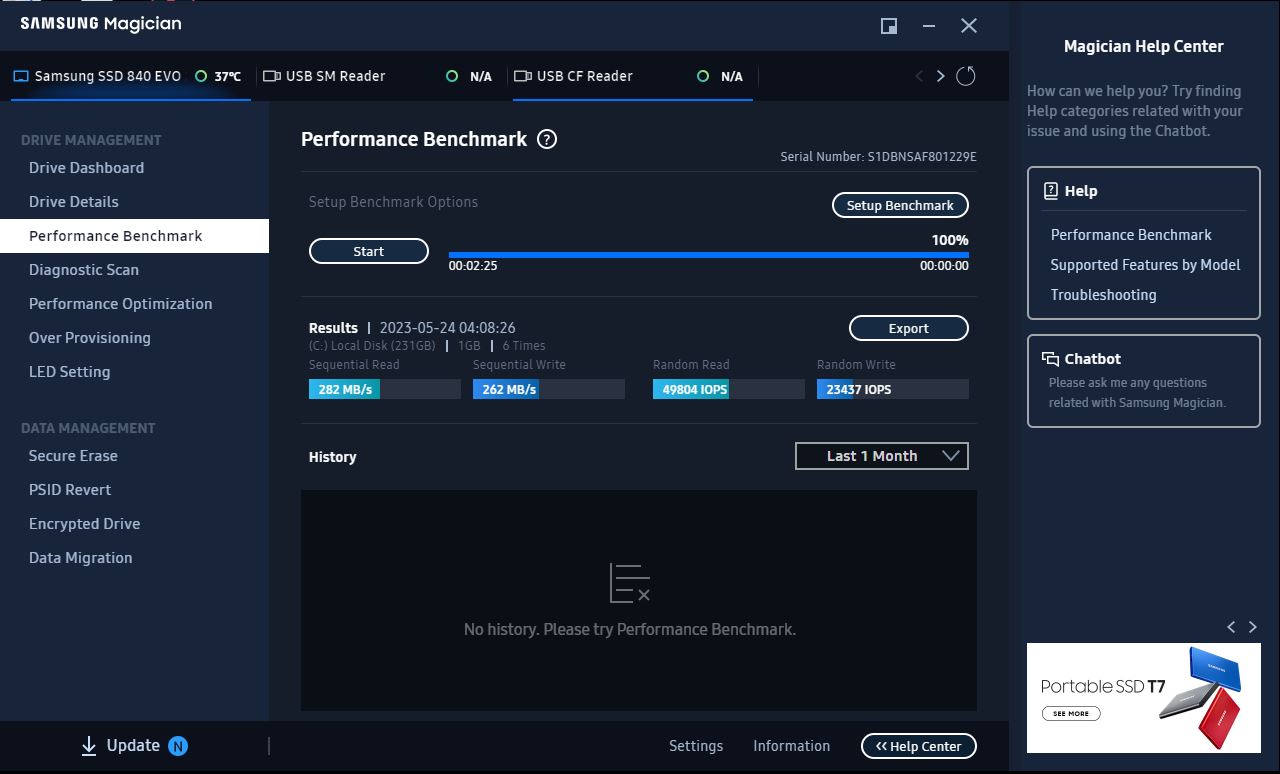Click the refresh drive list icon
1280x774 pixels.
pos(966,76)
